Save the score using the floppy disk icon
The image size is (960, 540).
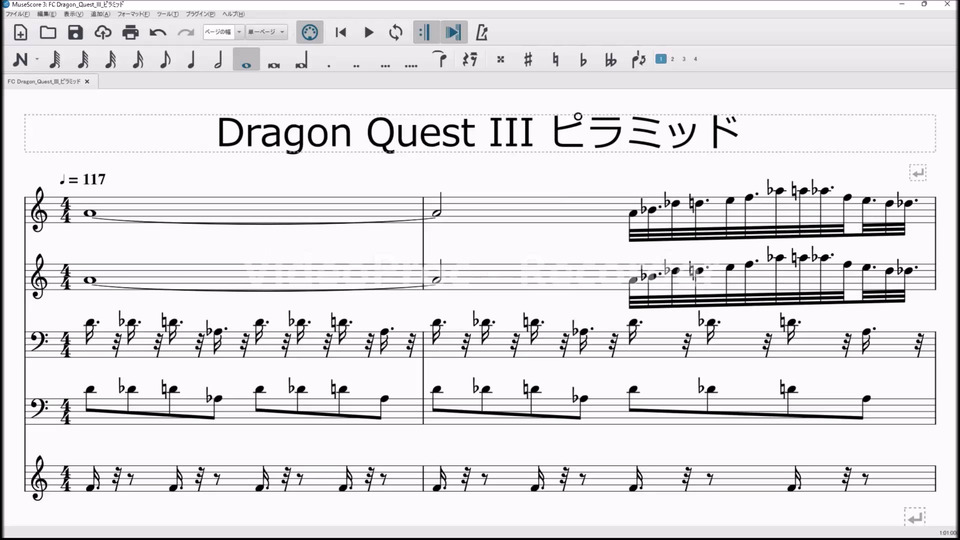[75, 32]
